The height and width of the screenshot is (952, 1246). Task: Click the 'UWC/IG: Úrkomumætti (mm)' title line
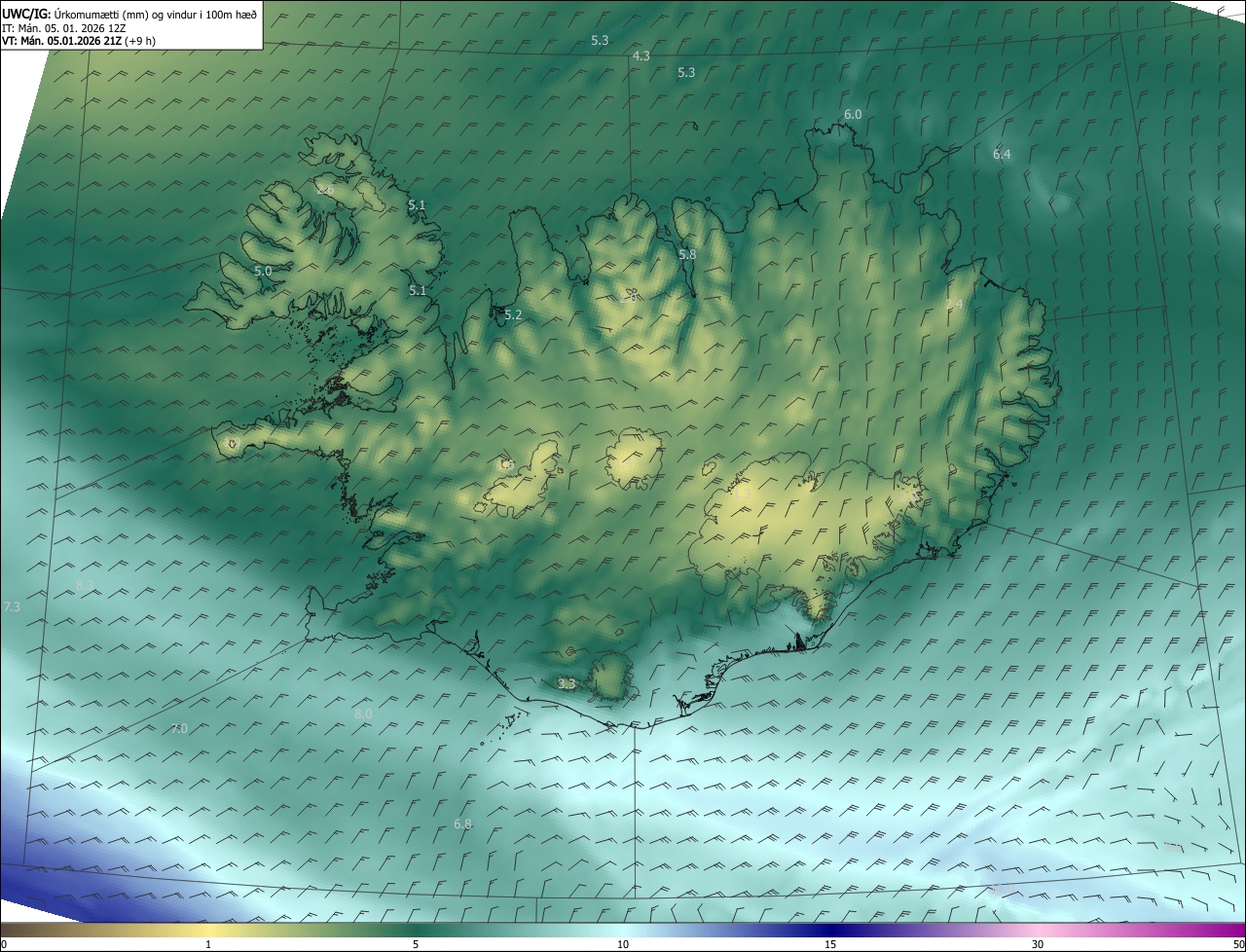pos(129,13)
